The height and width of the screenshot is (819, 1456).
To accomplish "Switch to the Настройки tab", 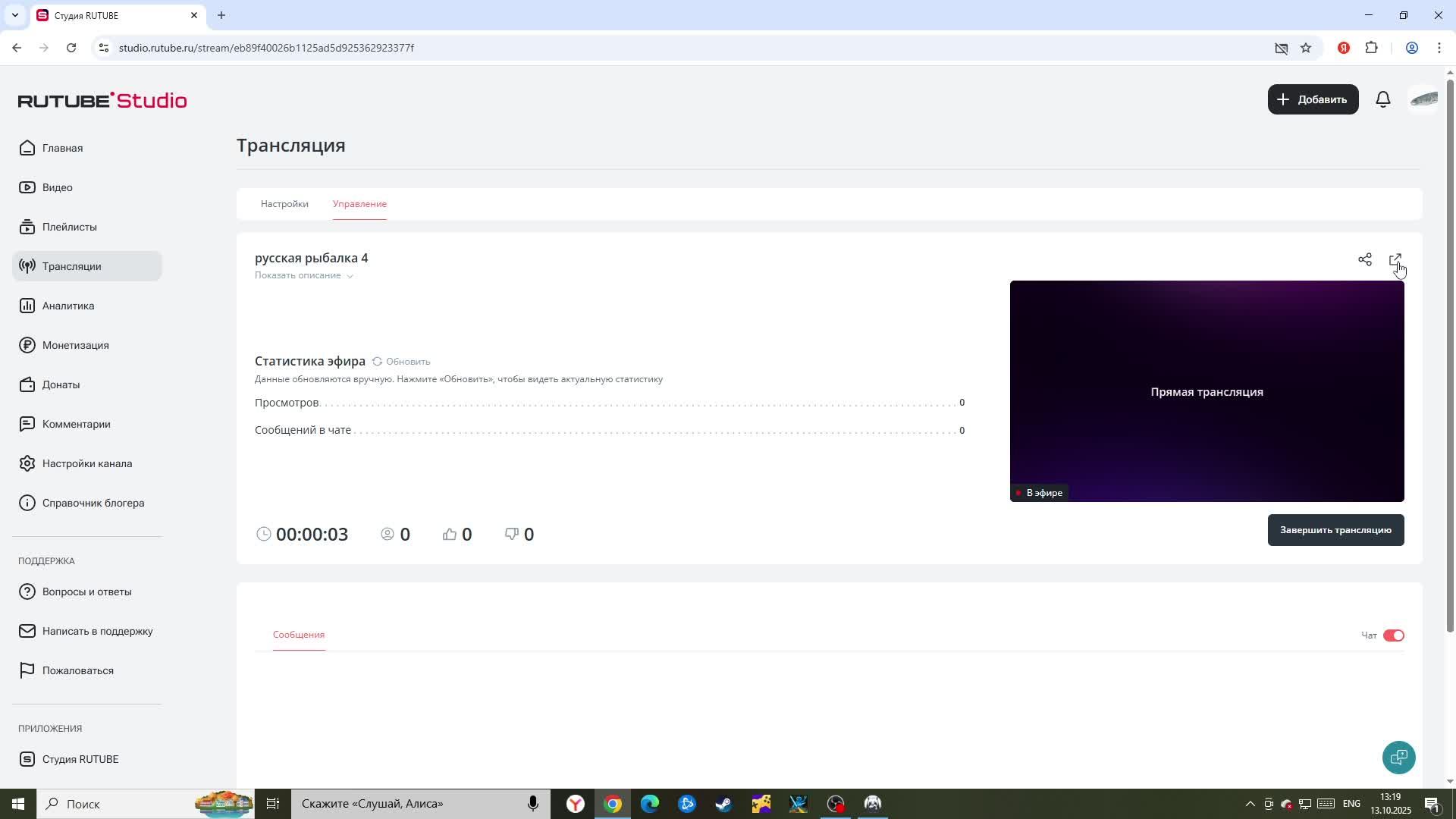I will click(284, 204).
